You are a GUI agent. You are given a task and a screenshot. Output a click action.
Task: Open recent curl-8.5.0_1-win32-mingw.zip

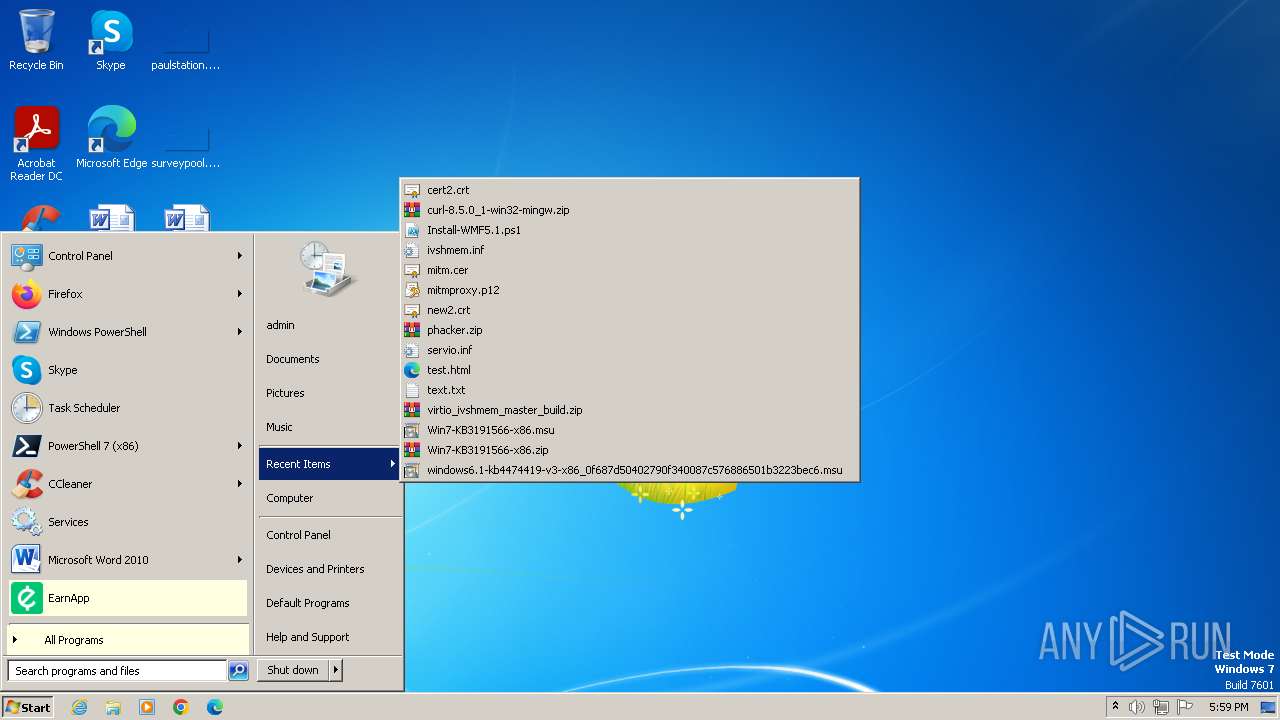[x=629, y=210]
